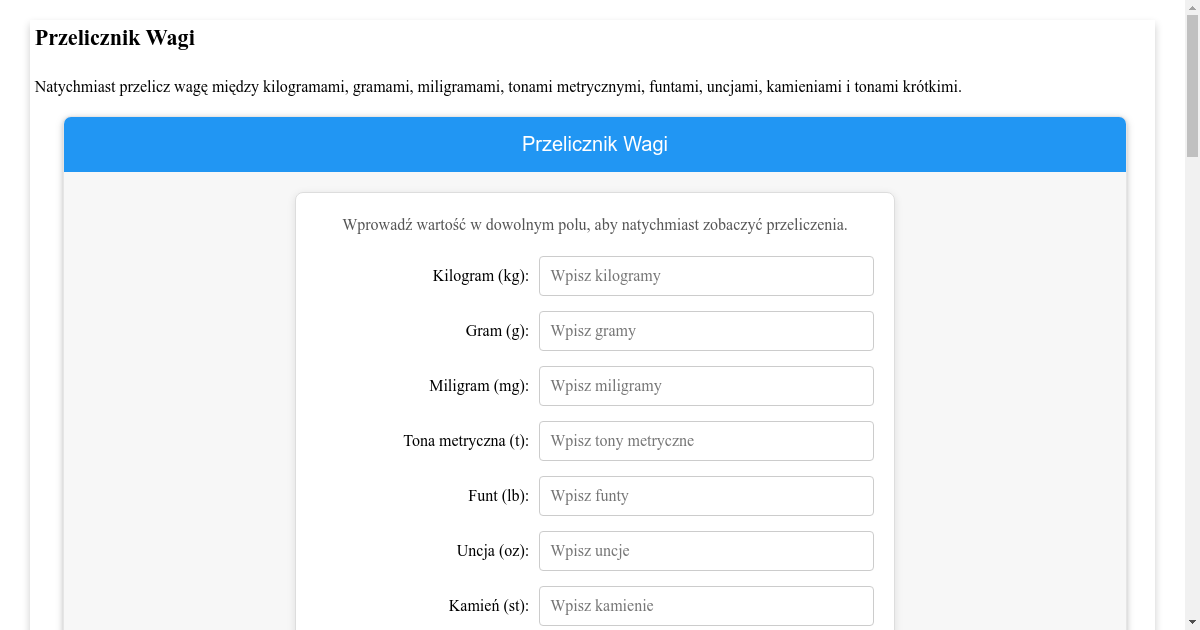Click the instruction text above the fields
The image size is (1200, 630).
[596, 225]
